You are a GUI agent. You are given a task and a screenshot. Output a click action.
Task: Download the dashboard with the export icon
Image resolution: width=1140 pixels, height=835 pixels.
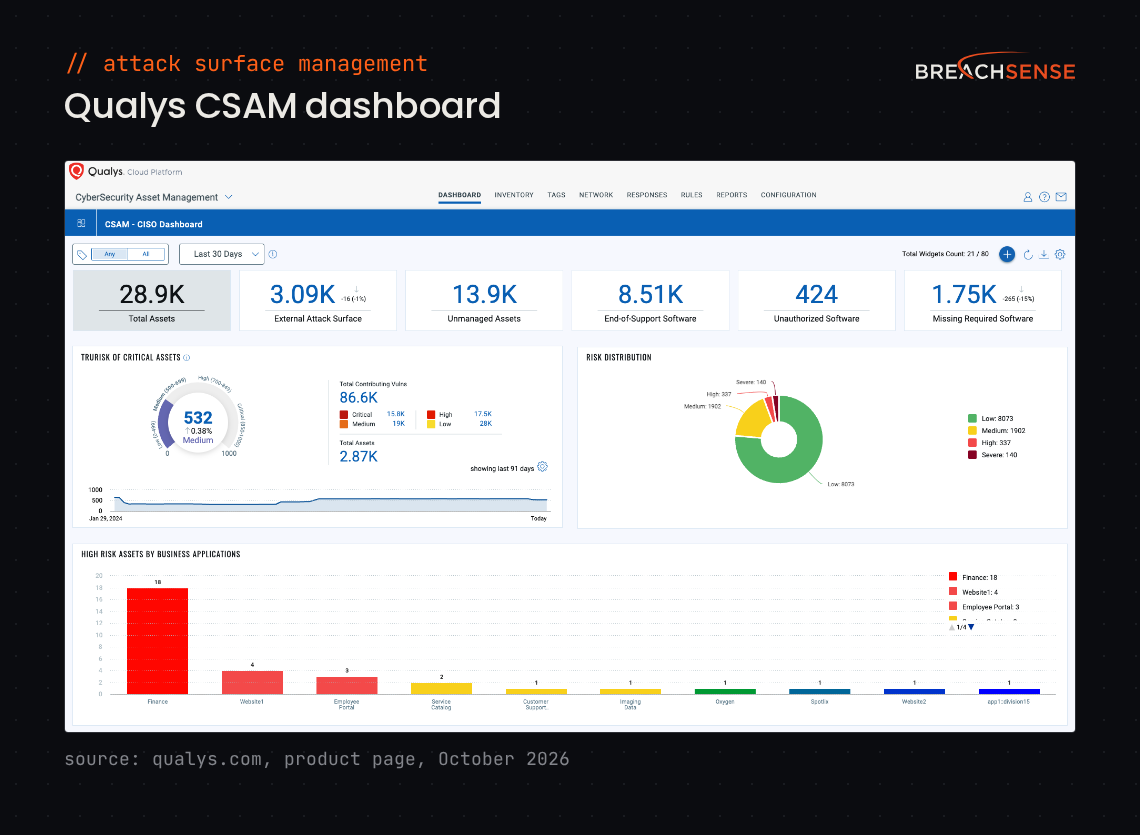(1044, 255)
